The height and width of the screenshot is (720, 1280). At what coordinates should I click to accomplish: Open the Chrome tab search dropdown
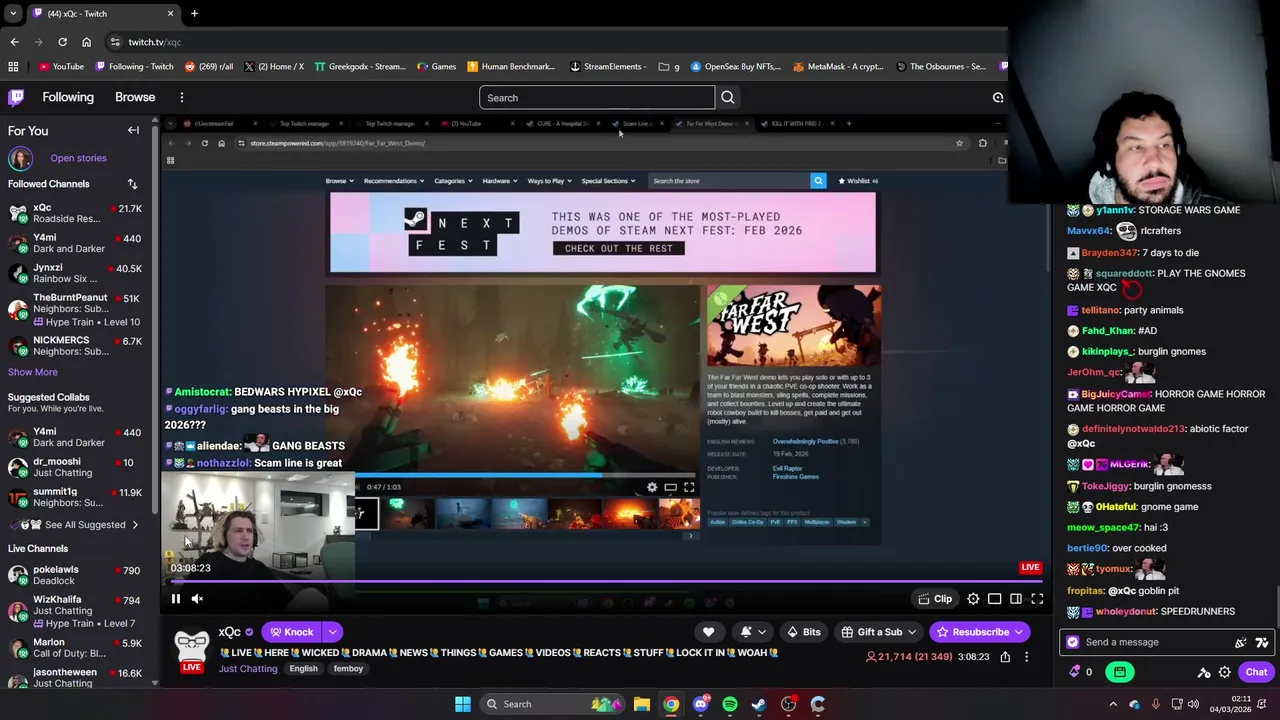(13, 13)
